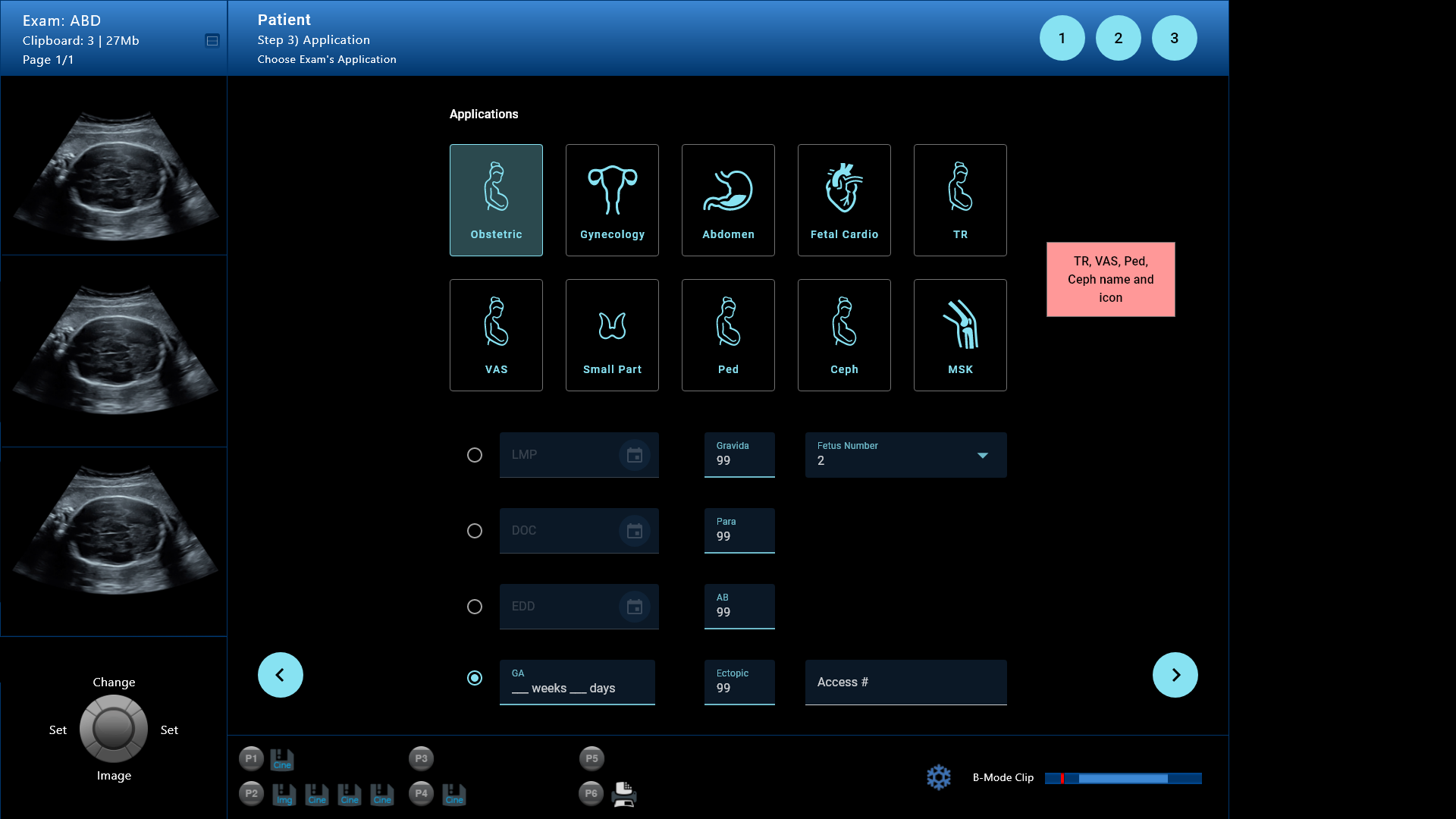Select the DOC radio button
The image size is (1456, 819).
(x=475, y=531)
